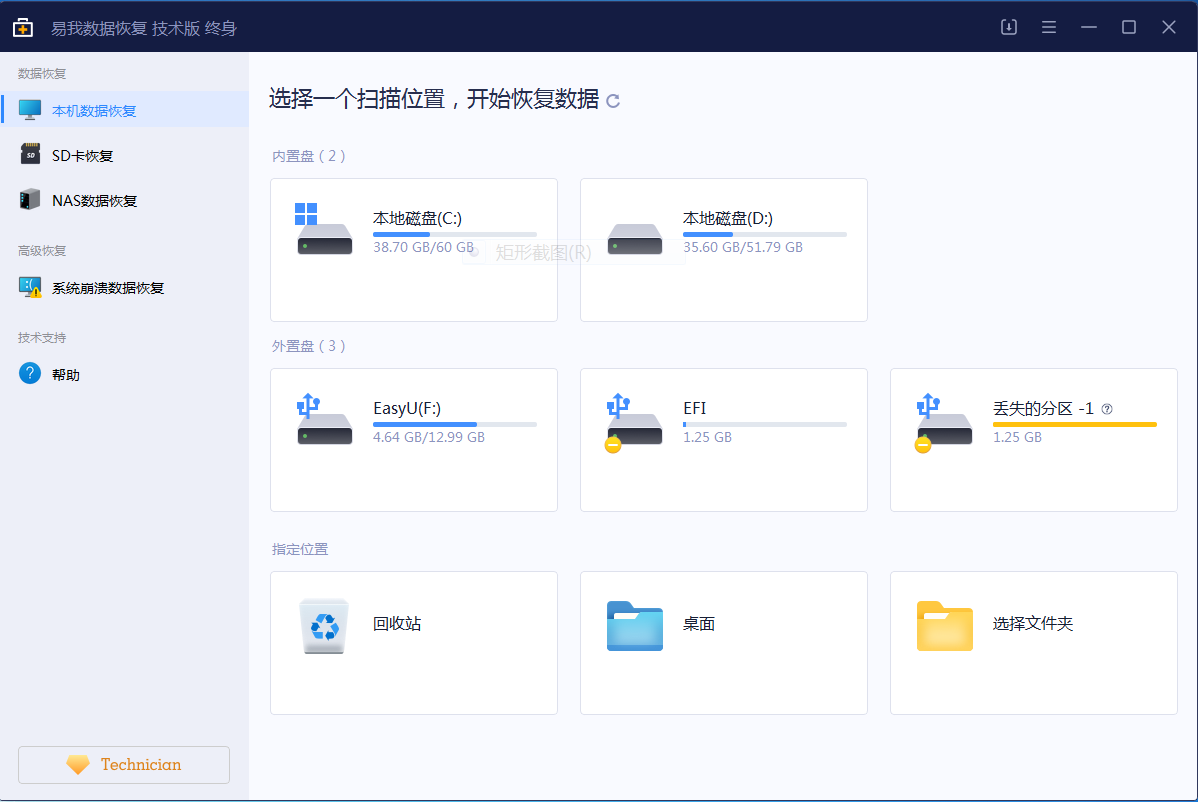Close the data recovery window

[1168, 27]
